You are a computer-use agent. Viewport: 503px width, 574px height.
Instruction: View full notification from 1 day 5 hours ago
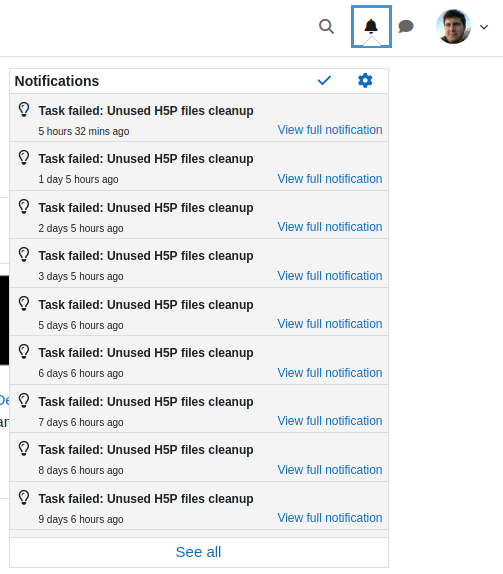coord(330,179)
